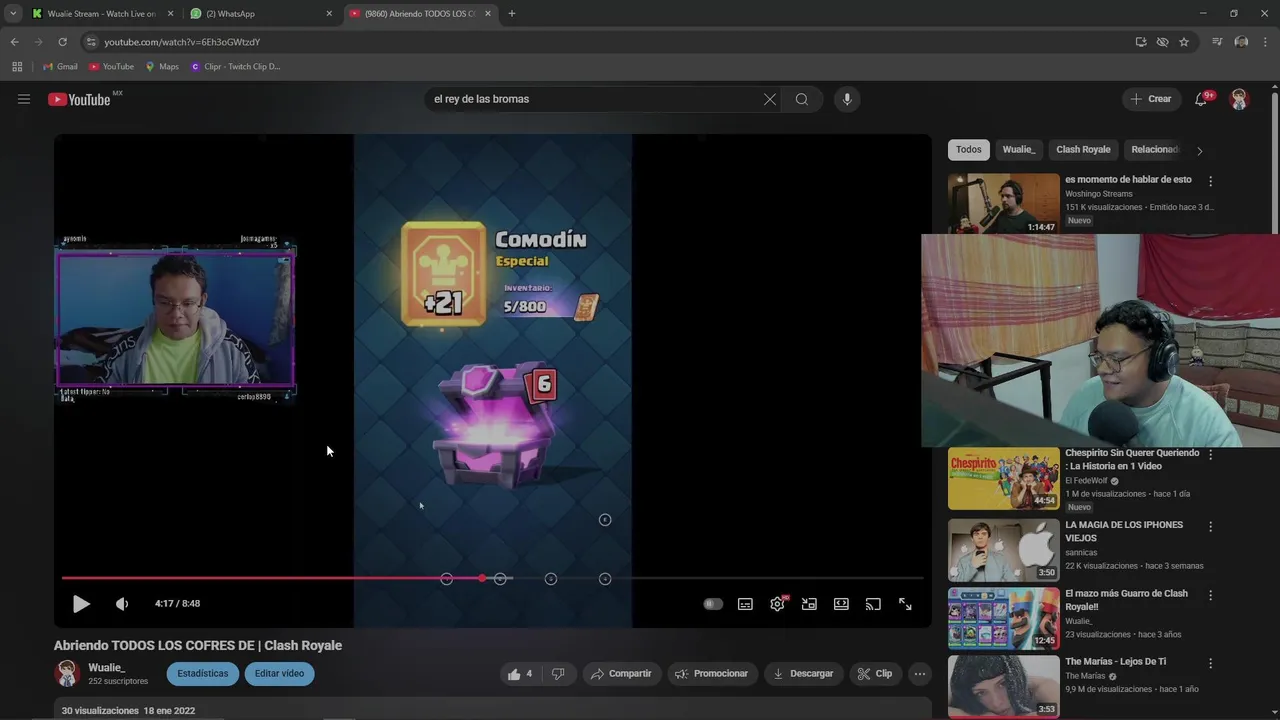
Task: Click the Editar vídeo button
Action: click(x=280, y=674)
